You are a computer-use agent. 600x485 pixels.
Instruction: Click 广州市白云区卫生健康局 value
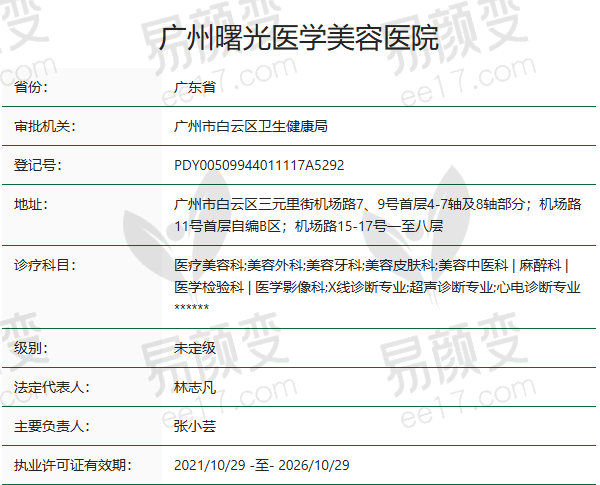(x=251, y=126)
